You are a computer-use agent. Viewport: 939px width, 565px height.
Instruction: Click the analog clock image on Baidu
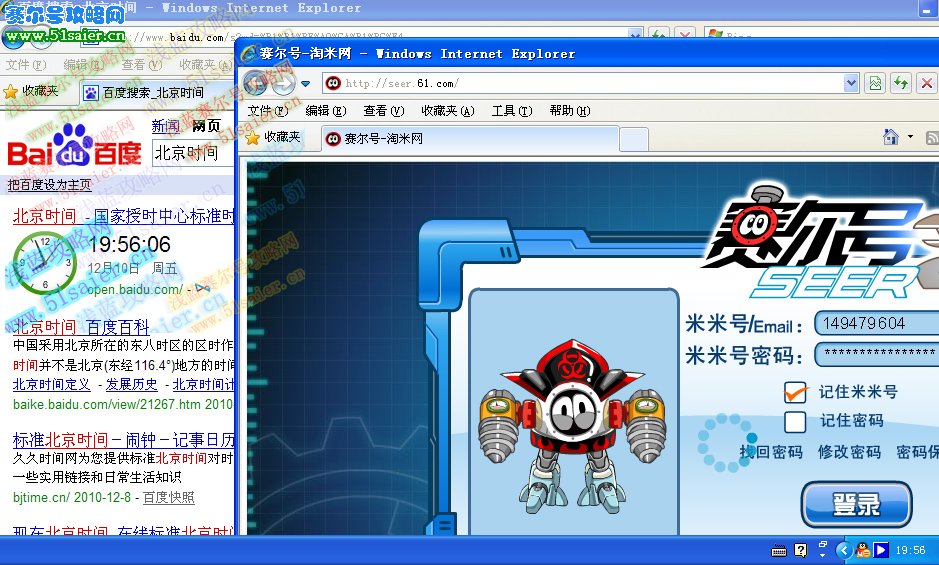(45, 264)
